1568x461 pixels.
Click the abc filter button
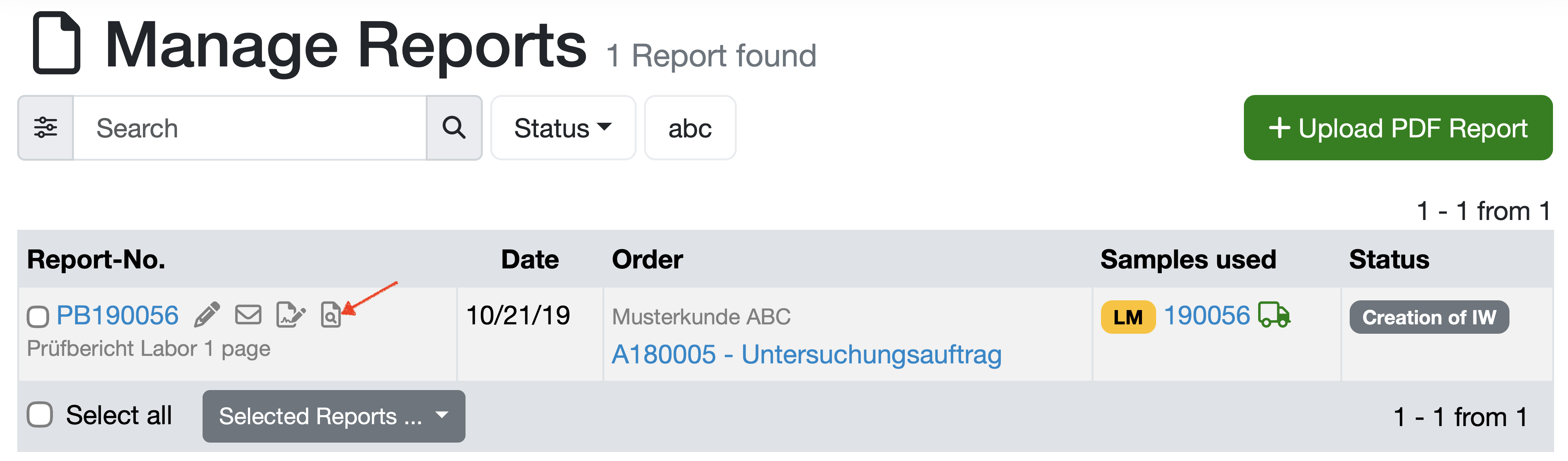point(689,128)
